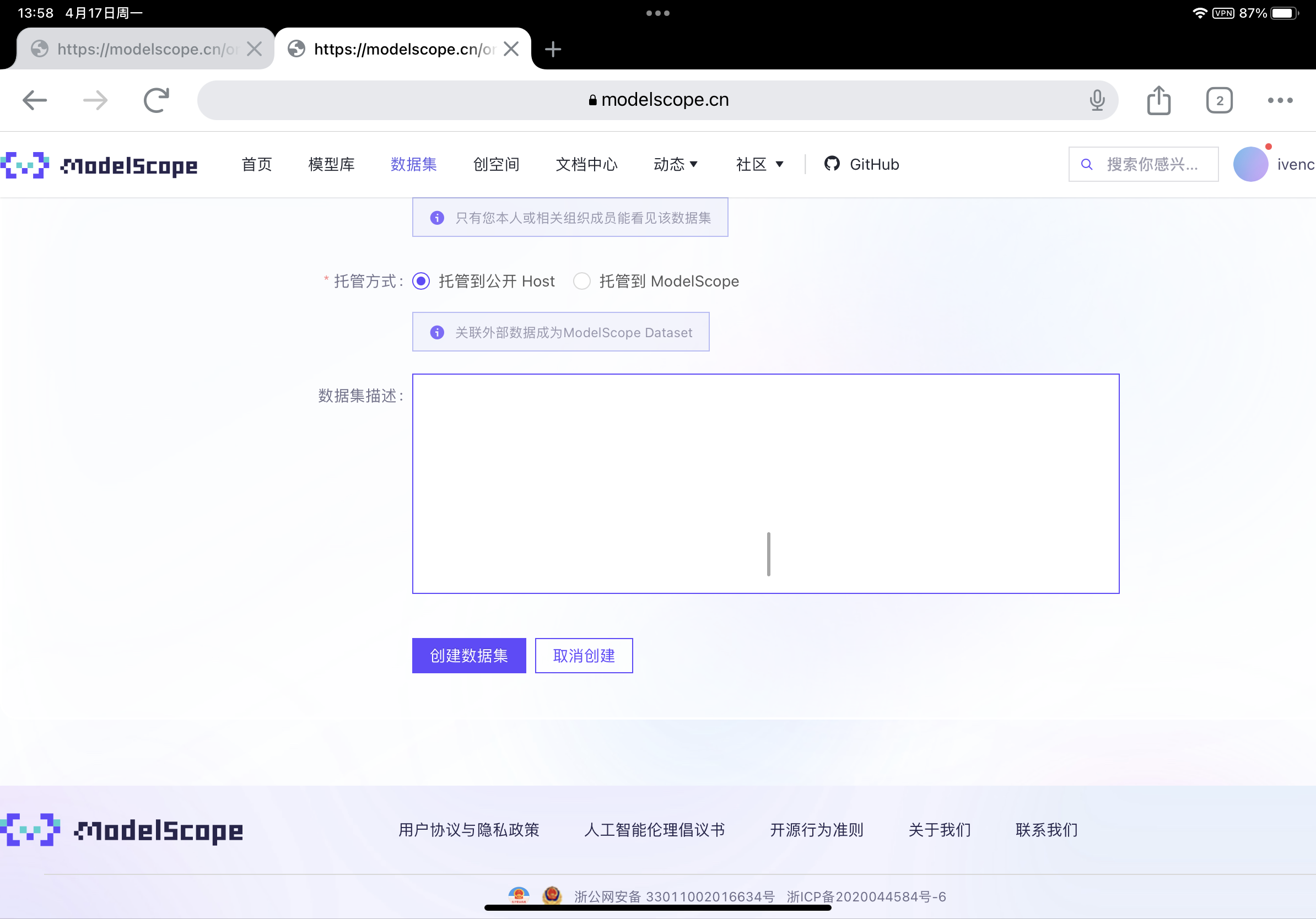The width and height of the screenshot is (1316, 919).
Task: Open the ivenc account avatar
Action: pyautogui.click(x=1251, y=164)
